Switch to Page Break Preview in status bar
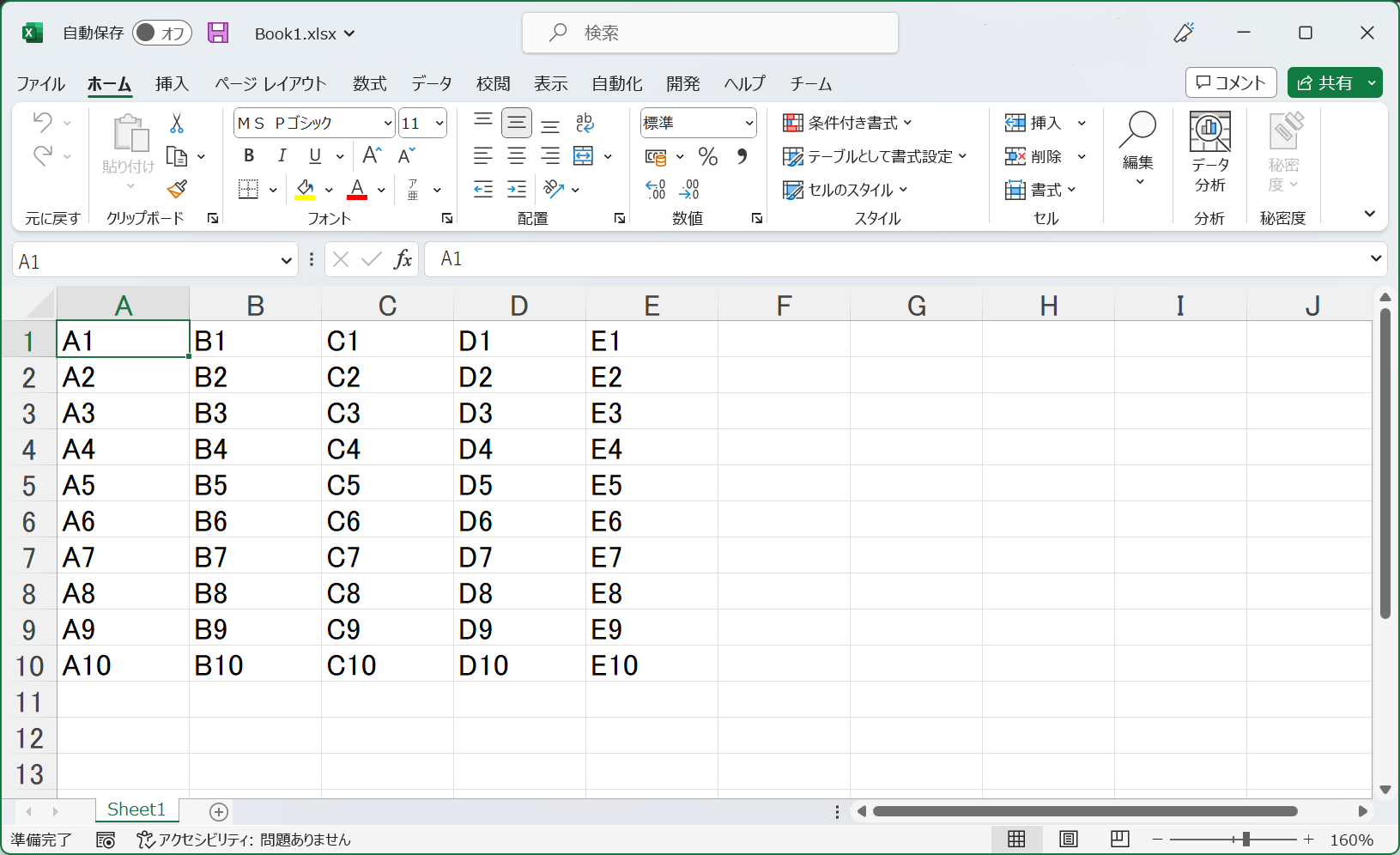The width and height of the screenshot is (1400, 855). click(x=1120, y=839)
